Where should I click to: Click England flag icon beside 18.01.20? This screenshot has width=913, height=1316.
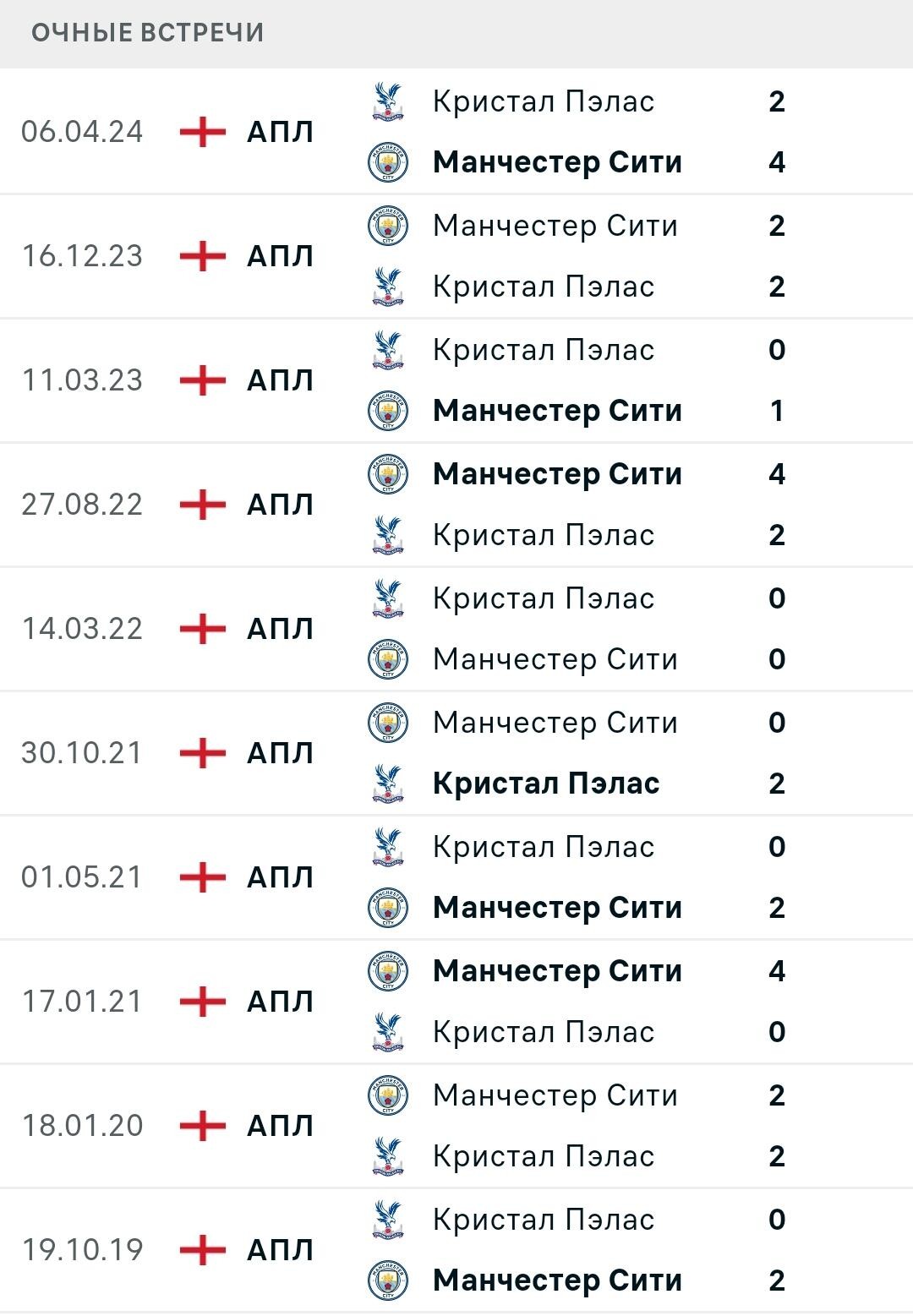203,1126
